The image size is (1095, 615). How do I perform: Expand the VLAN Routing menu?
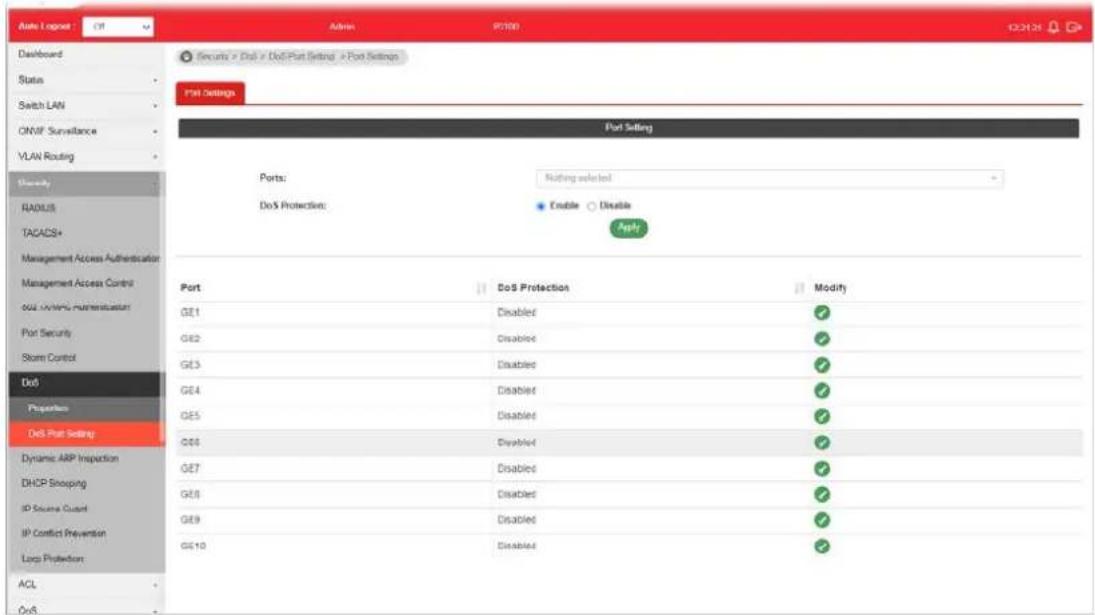click(x=87, y=156)
